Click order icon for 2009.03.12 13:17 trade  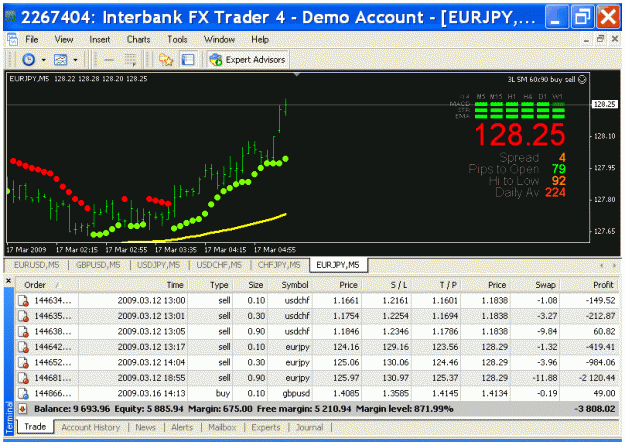point(24,348)
